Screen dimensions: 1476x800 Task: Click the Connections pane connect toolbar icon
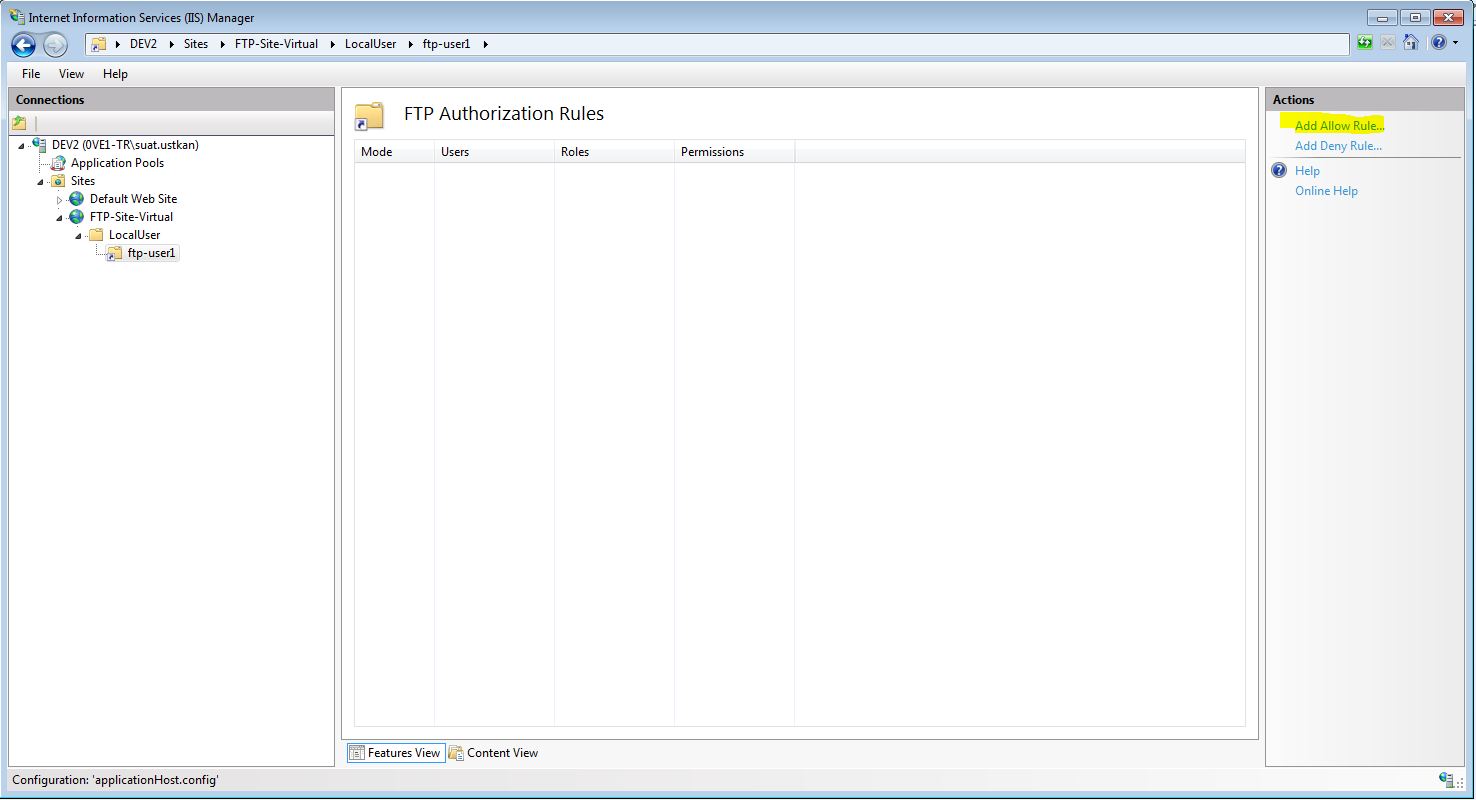tap(19, 123)
